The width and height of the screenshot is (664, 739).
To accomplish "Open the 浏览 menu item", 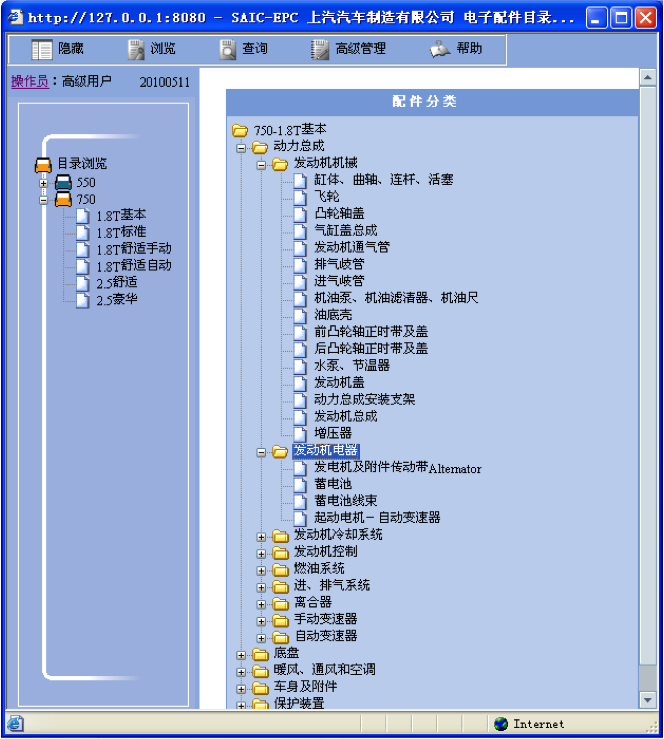I will 163,49.
